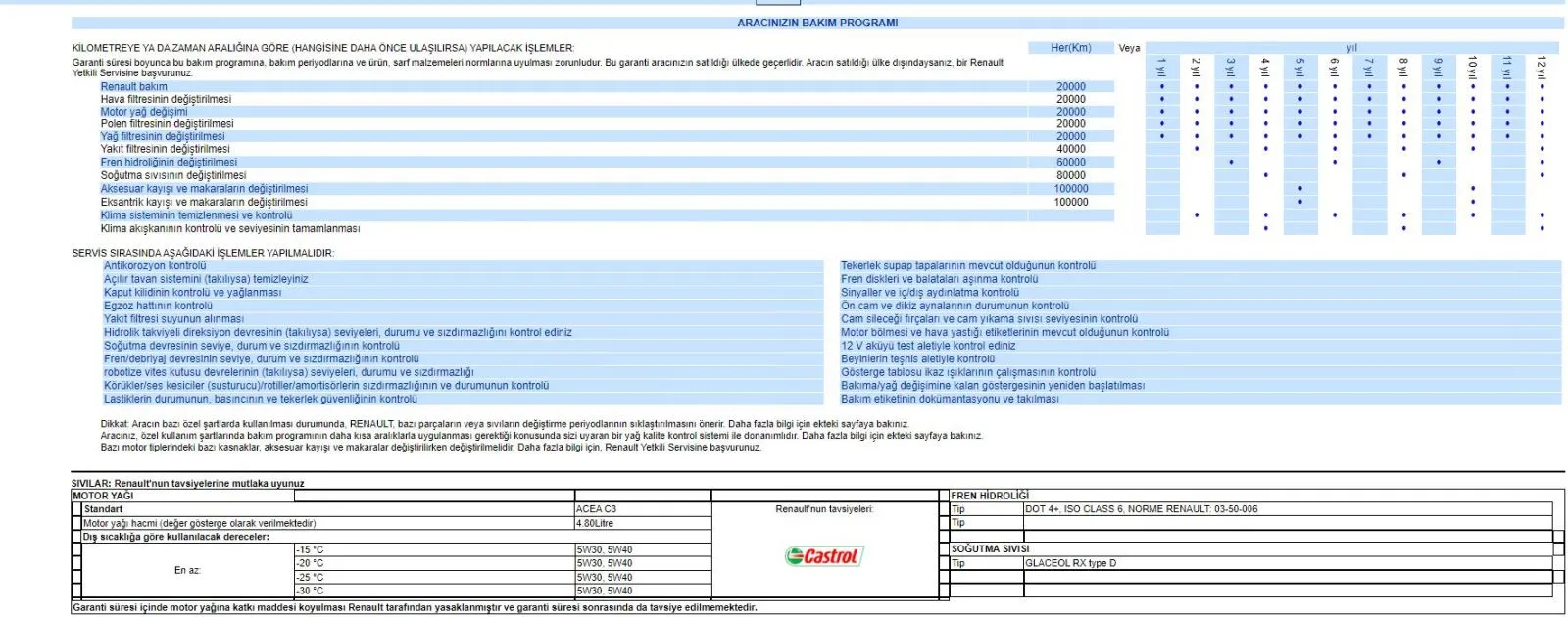The height and width of the screenshot is (617, 1568).
Task: Click the 'Her(Km)' column header
Action: (x=1070, y=48)
